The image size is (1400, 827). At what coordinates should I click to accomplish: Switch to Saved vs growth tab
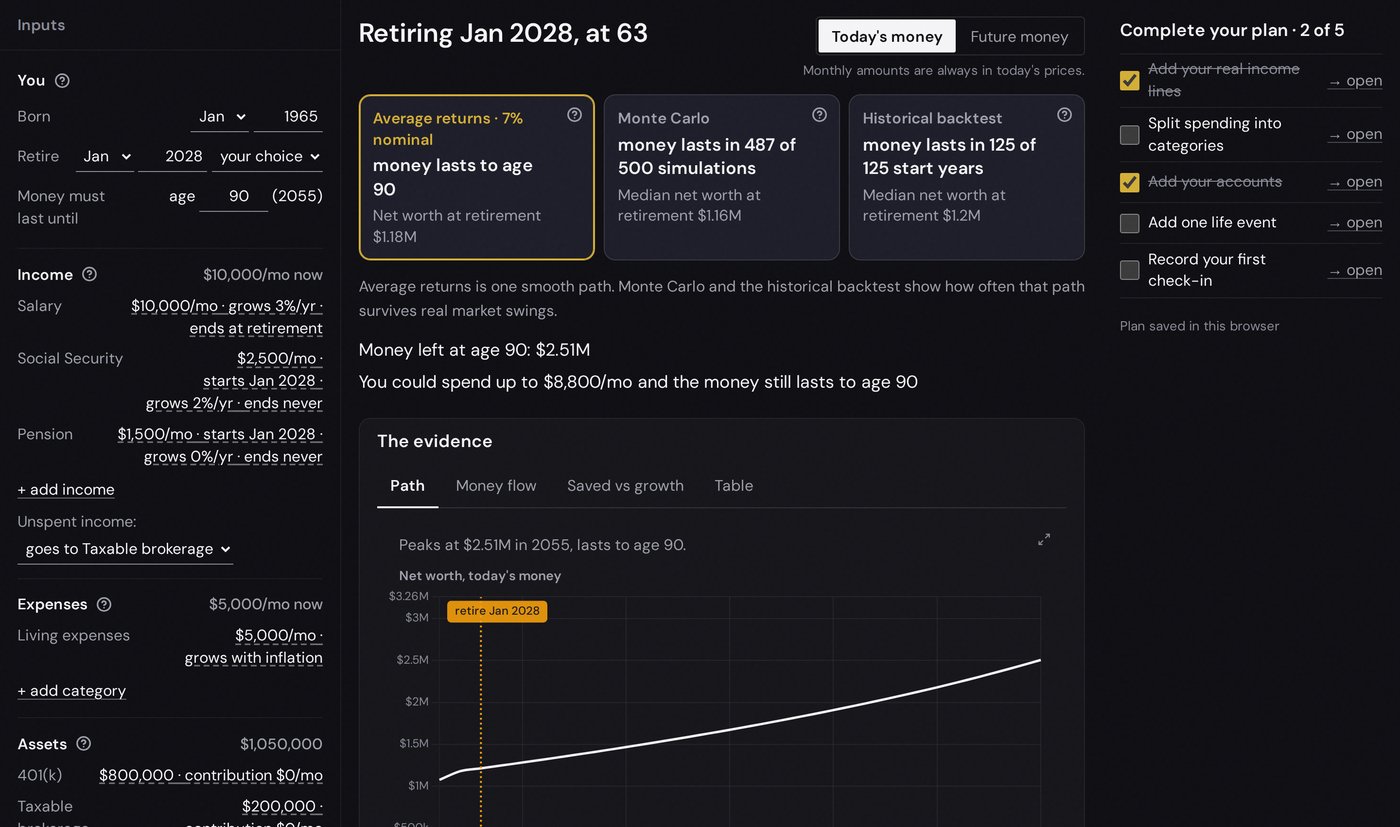point(625,486)
